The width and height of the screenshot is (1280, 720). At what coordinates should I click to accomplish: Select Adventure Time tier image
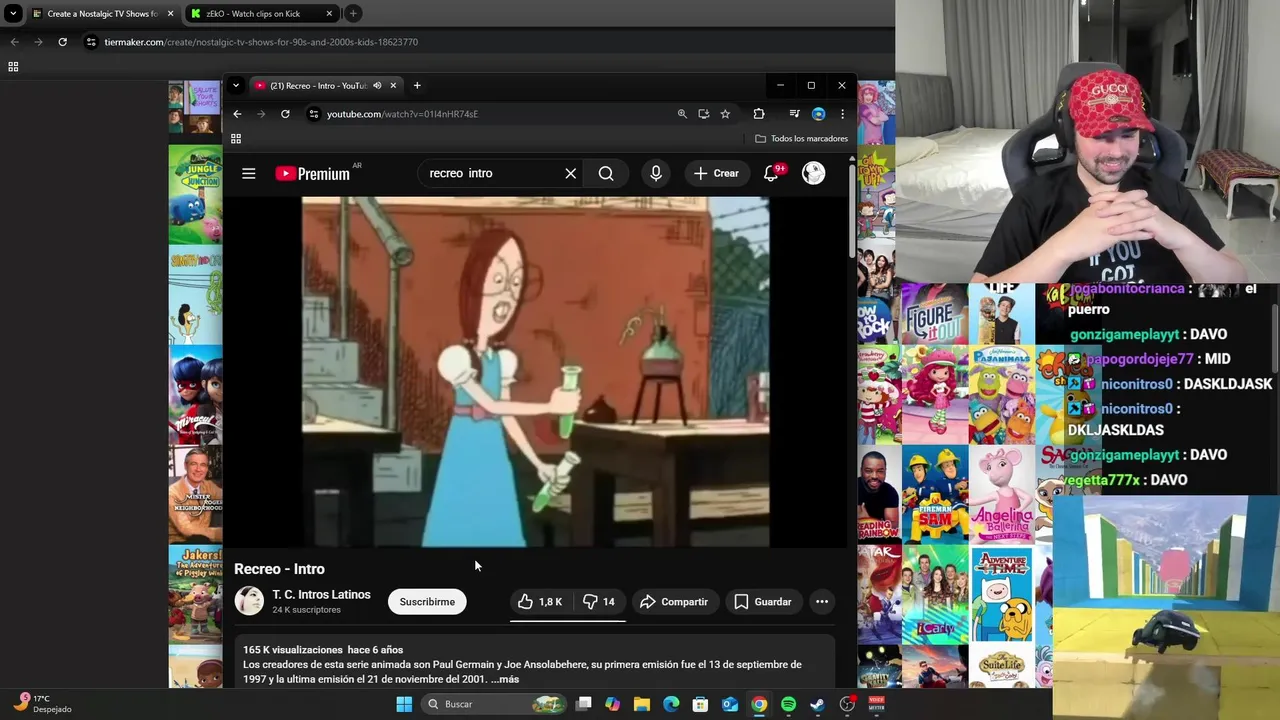[x=1002, y=595]
